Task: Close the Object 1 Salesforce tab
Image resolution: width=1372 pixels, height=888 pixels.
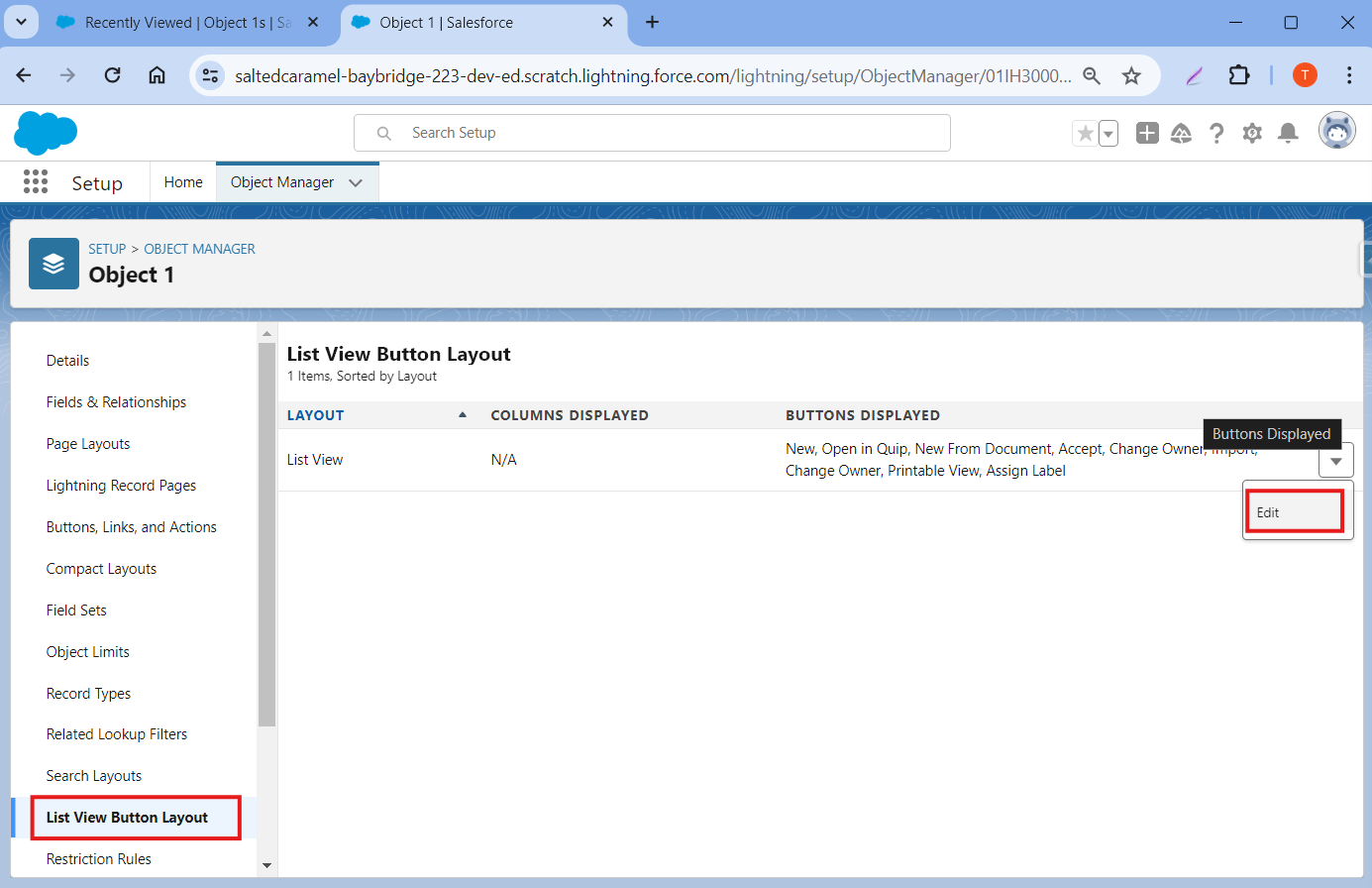Action: coord(608,22)
